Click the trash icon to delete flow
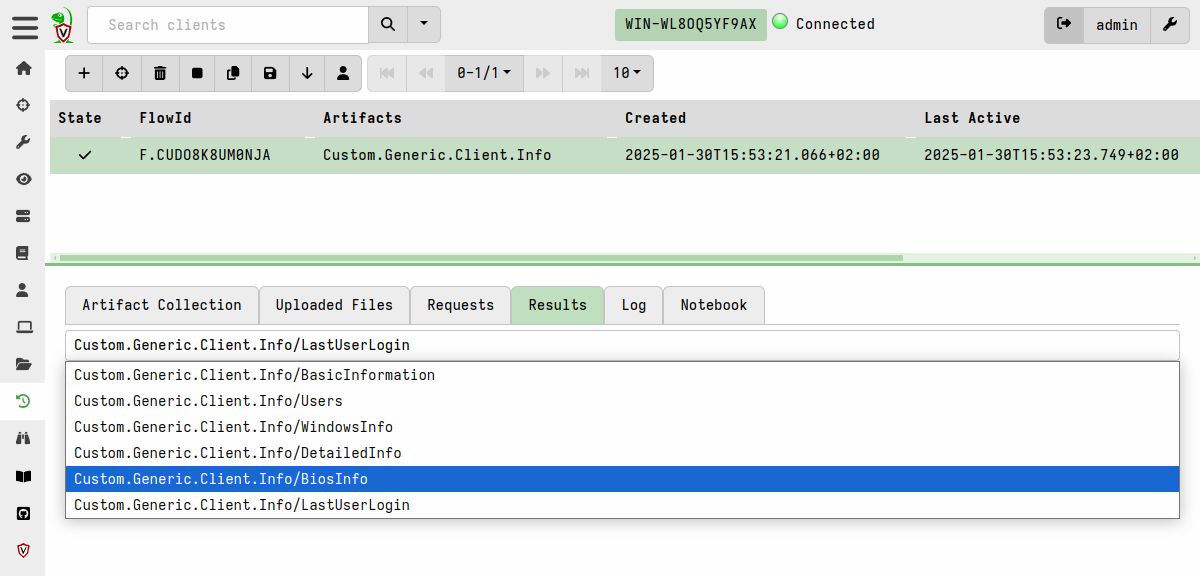The image size is (1200, 576). point(160,73)
